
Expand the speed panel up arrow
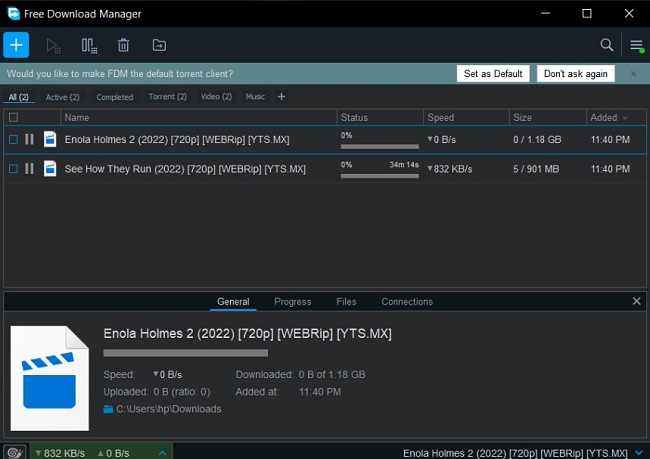(x=162, y=453)
